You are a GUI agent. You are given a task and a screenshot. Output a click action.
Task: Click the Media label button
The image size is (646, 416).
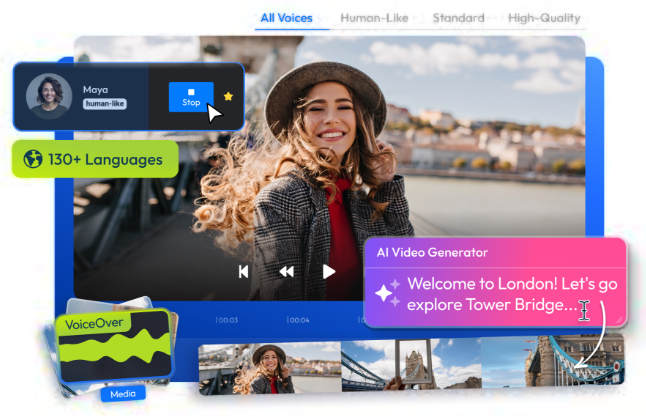[123, 394]
